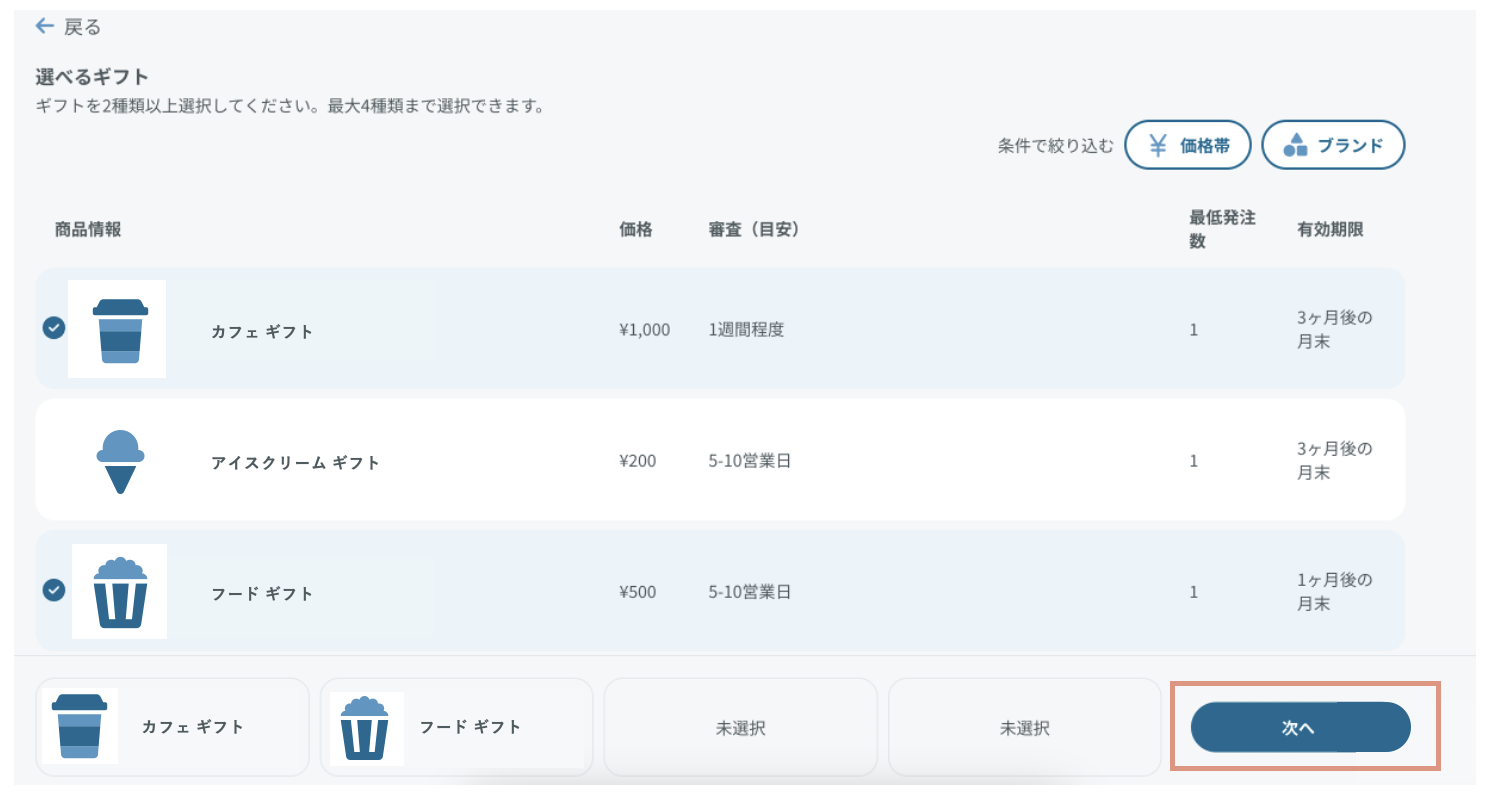
Task: Click the 価格 column header
Action: pyautogui.click(x=636, y=229)
